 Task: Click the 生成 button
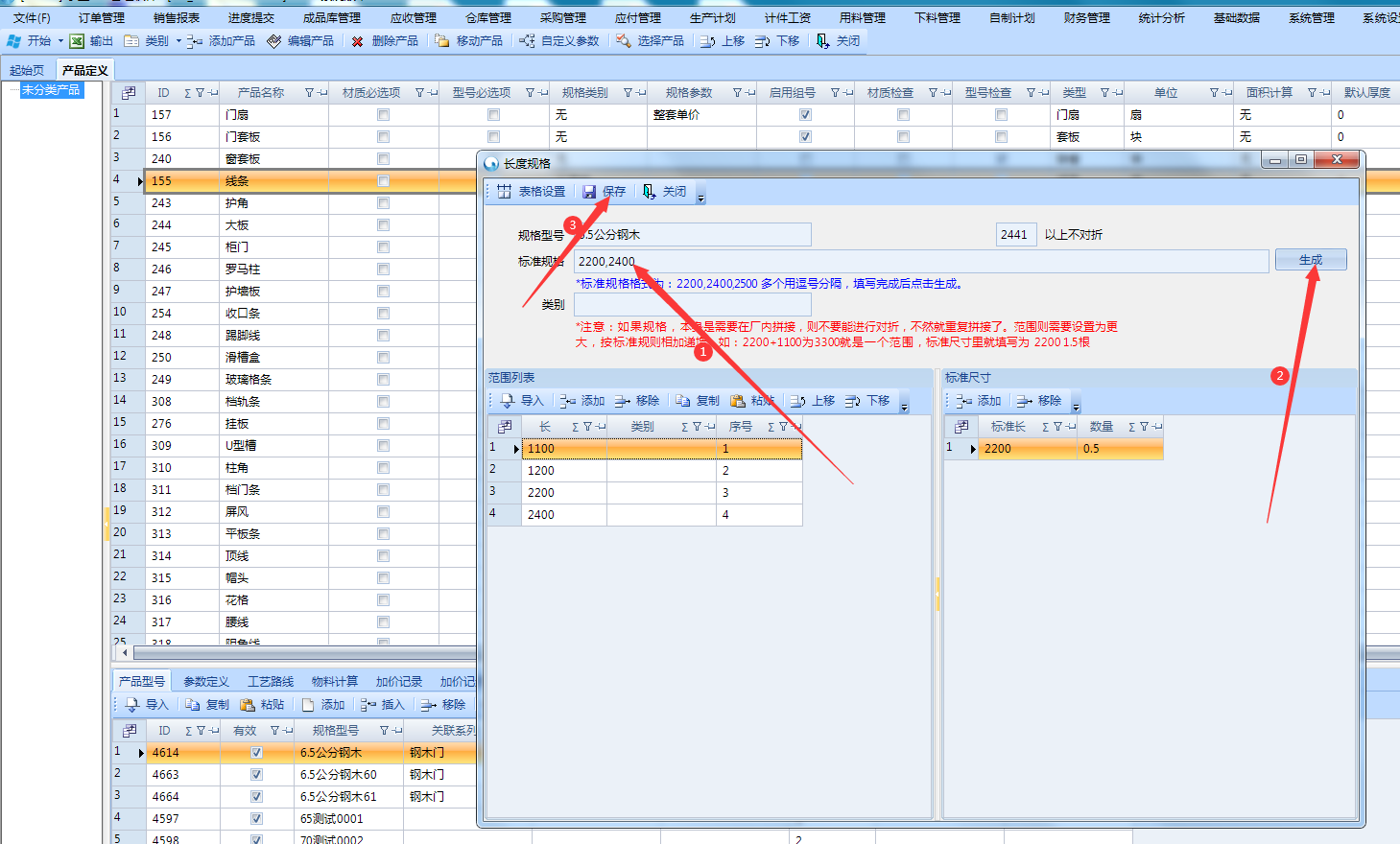[1310, 260]
